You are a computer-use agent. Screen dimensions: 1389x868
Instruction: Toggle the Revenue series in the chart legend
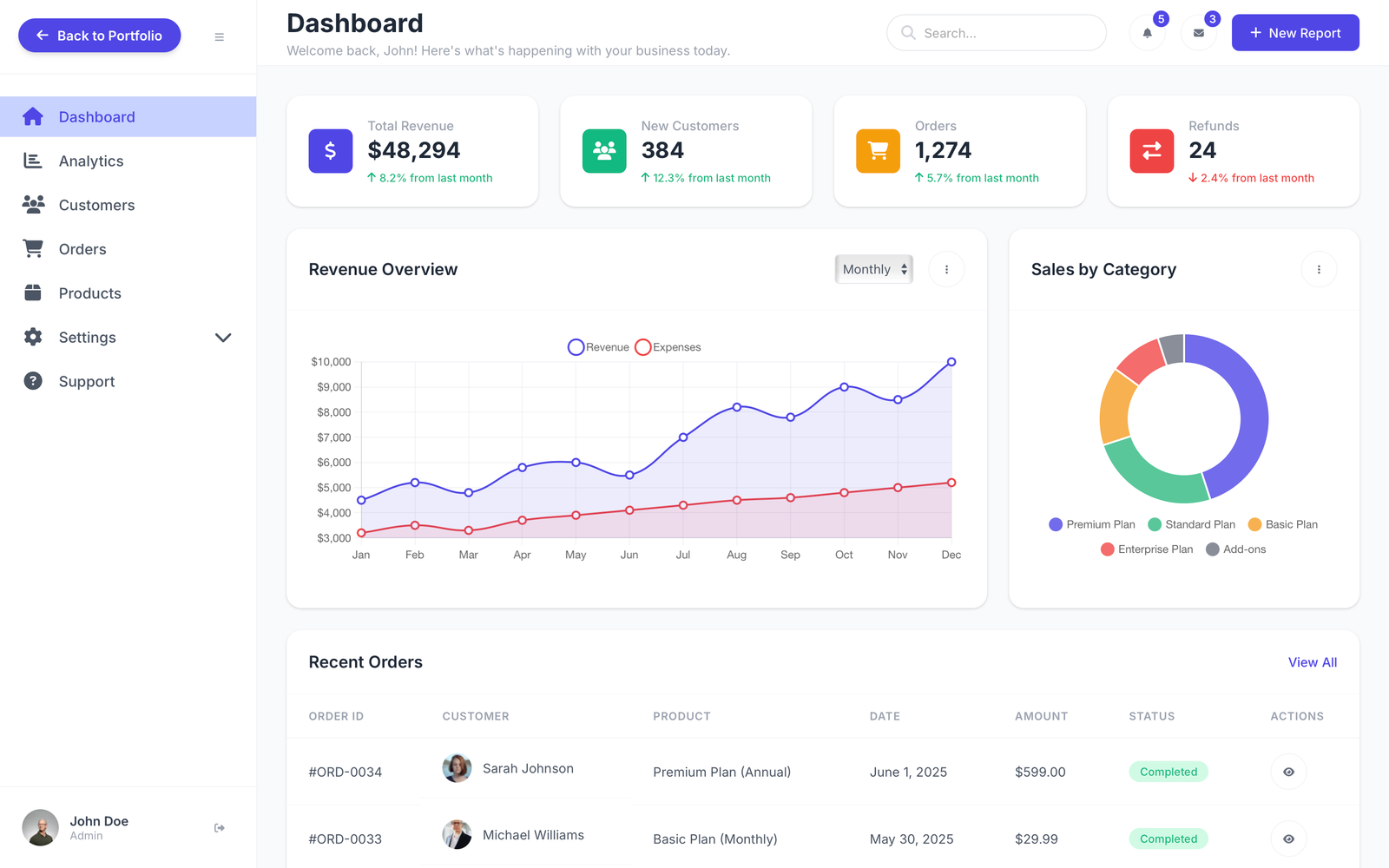pos(597,346)
